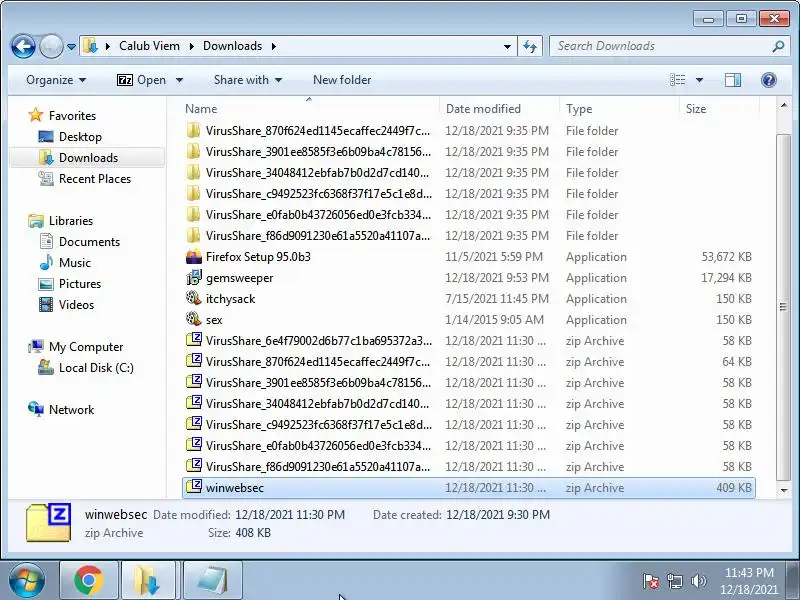Select the sex application icon
The image size is (800, 600).
[x=194, y=319]
